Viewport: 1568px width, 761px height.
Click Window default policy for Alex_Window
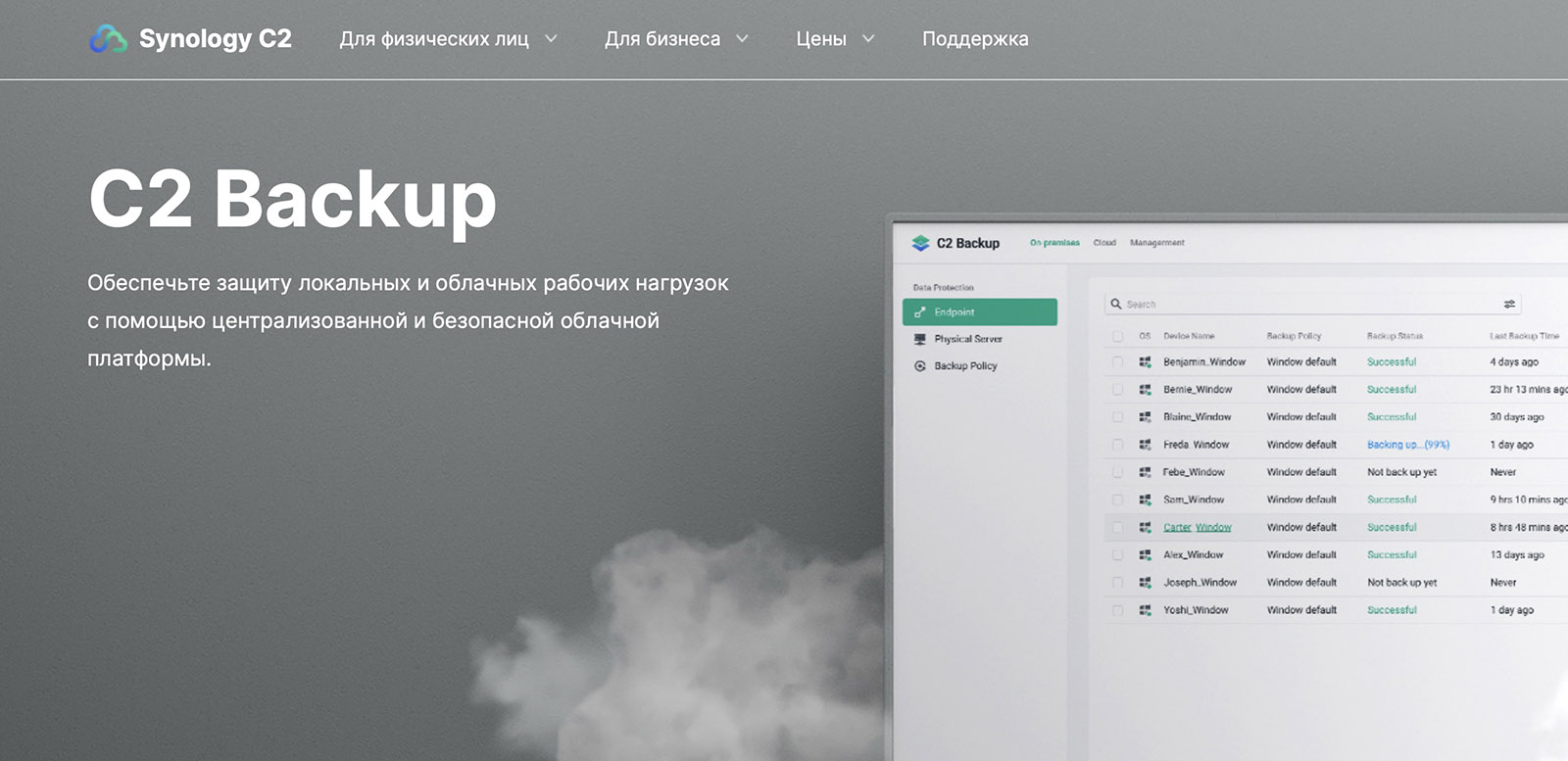(x=1301, y=555)
